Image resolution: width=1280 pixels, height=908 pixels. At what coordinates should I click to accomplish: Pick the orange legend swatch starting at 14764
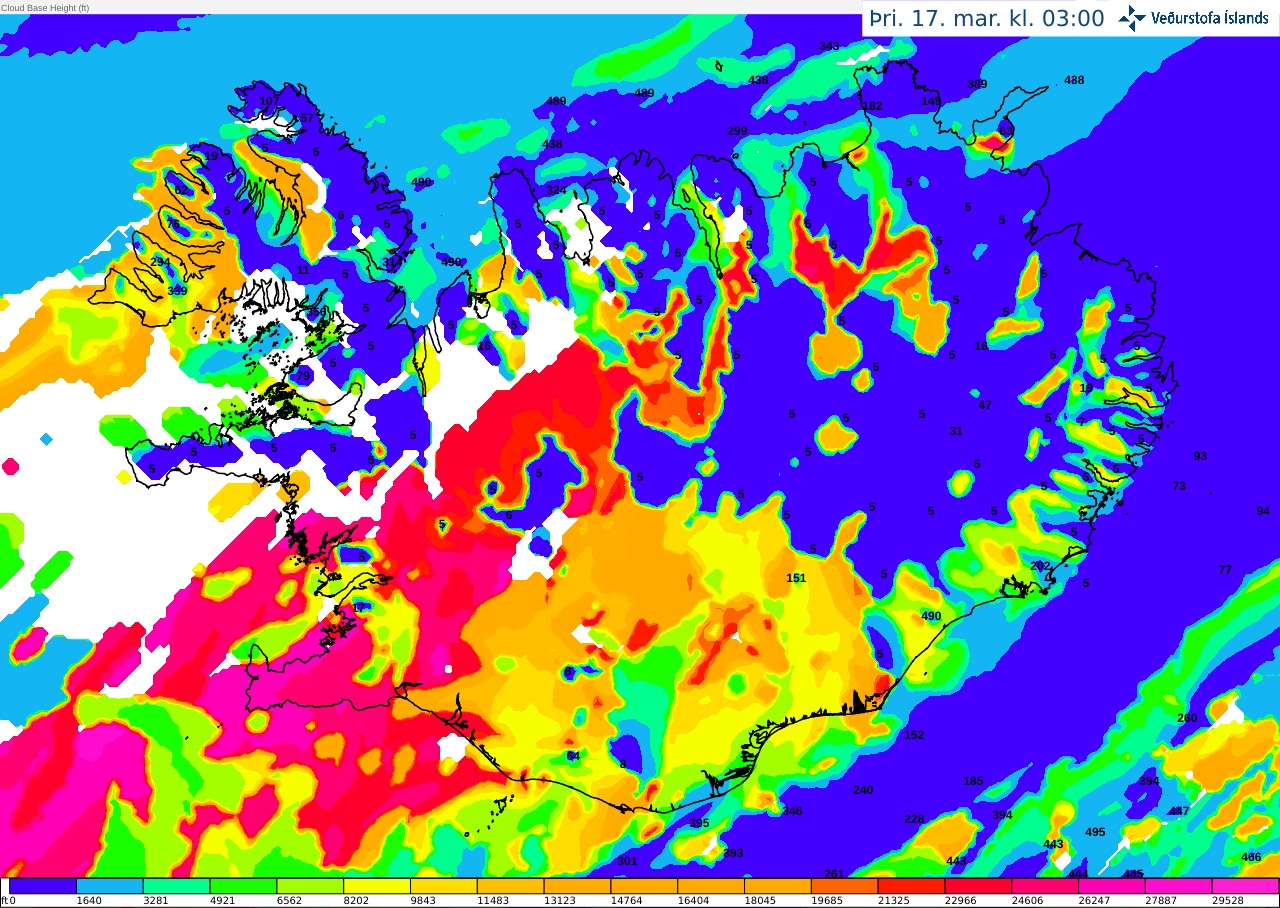tap(644, 886)
